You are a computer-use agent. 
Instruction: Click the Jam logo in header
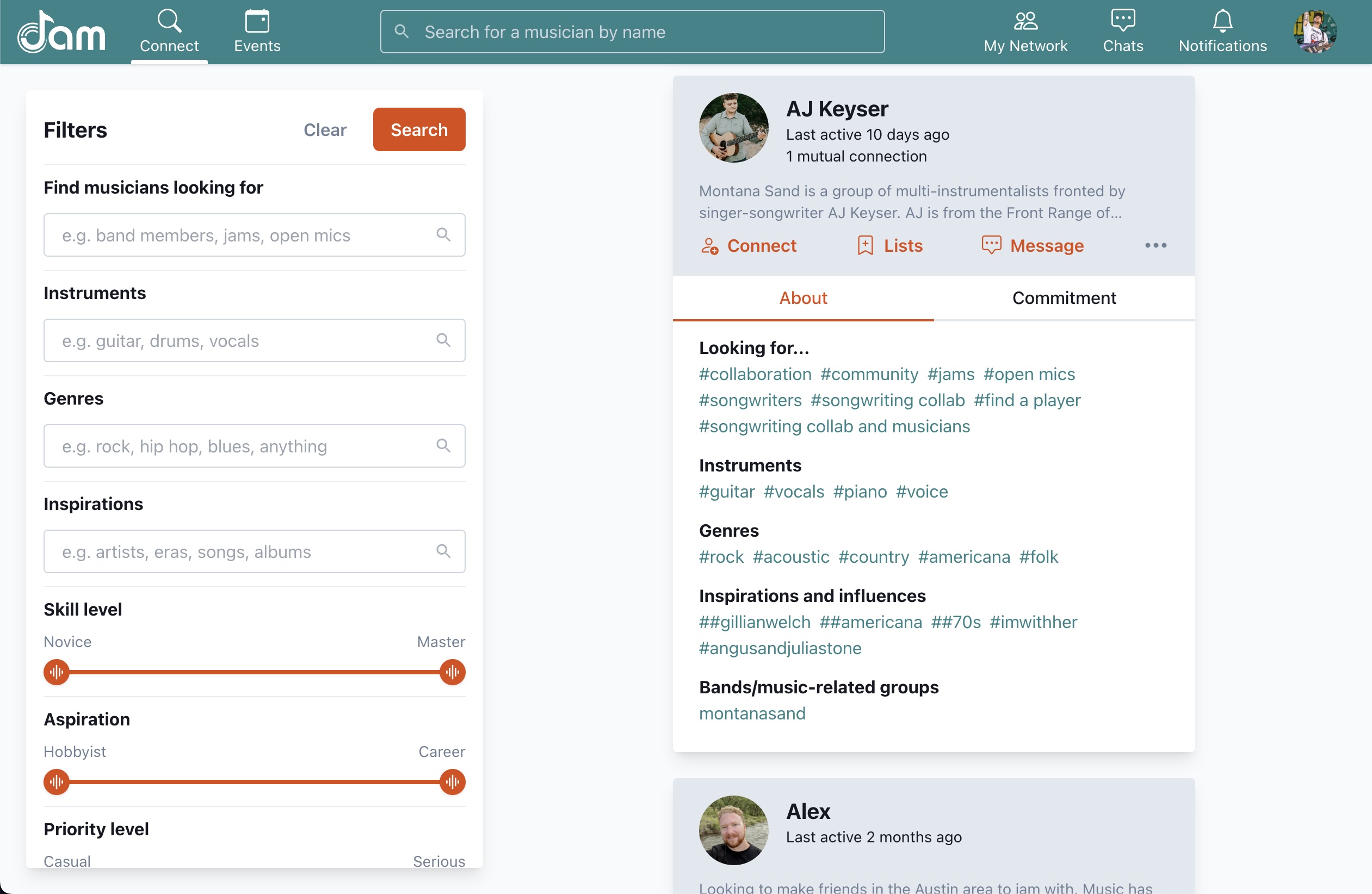61,32
